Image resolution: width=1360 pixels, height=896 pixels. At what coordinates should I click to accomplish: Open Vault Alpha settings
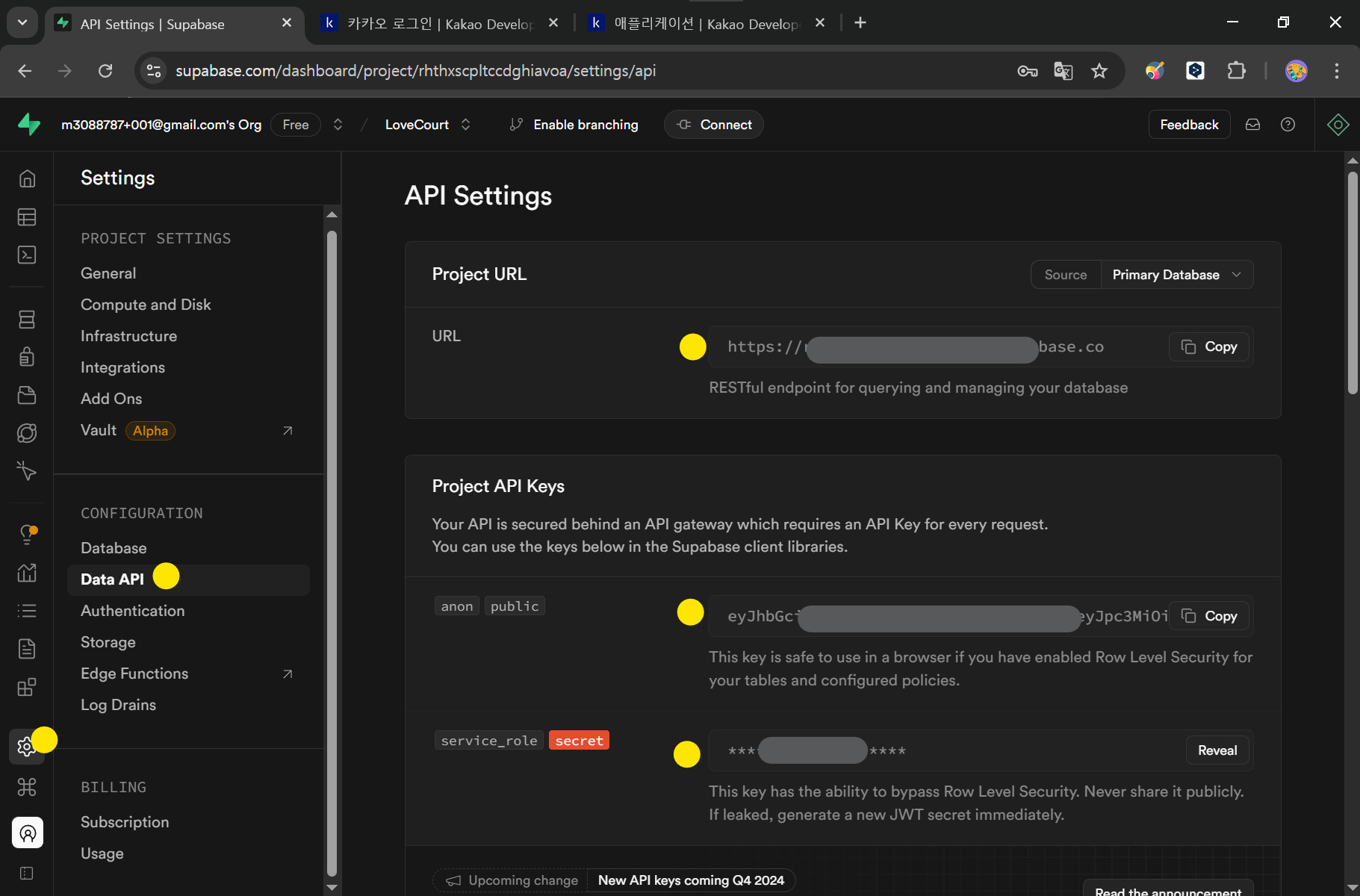pos(187,431)
